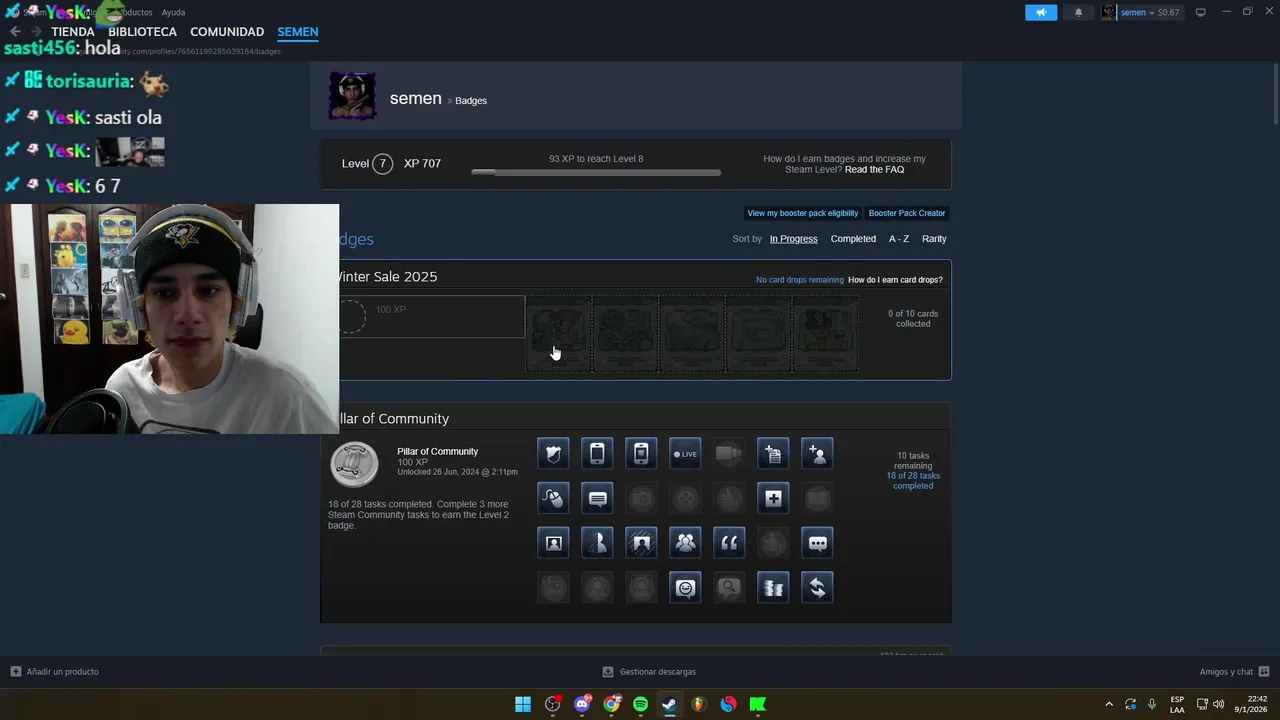This screenshot has width=1280, height=720.
Task: Click the LIVE broadcast task icon
Action: [685, 454]
